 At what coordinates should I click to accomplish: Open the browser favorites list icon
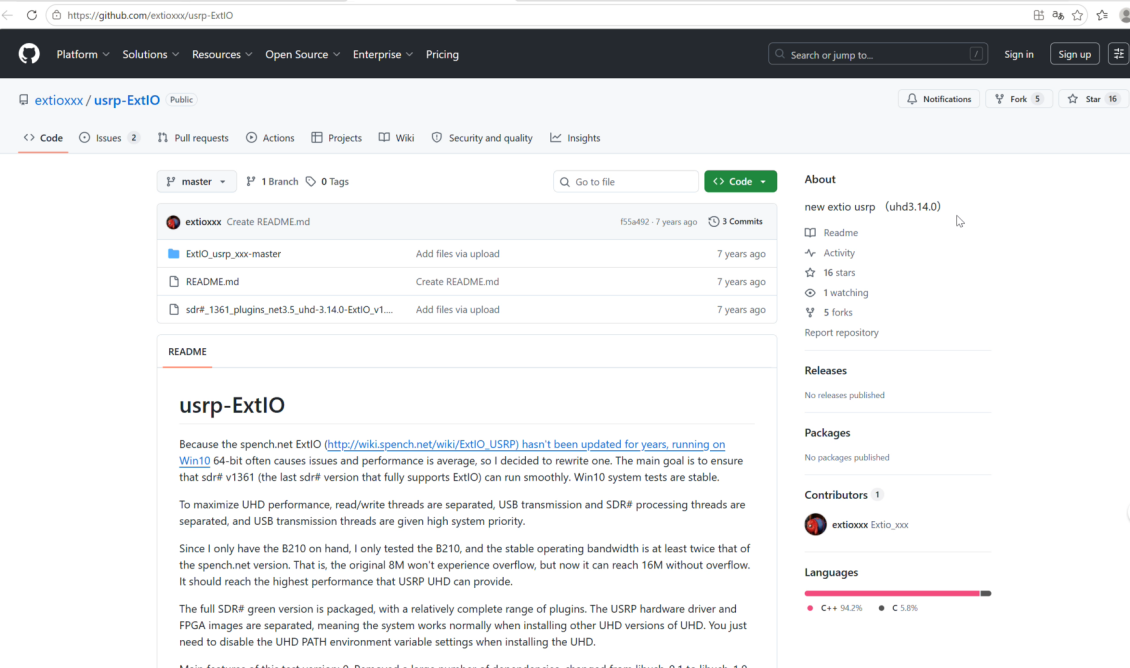(x=1102, y=15)
